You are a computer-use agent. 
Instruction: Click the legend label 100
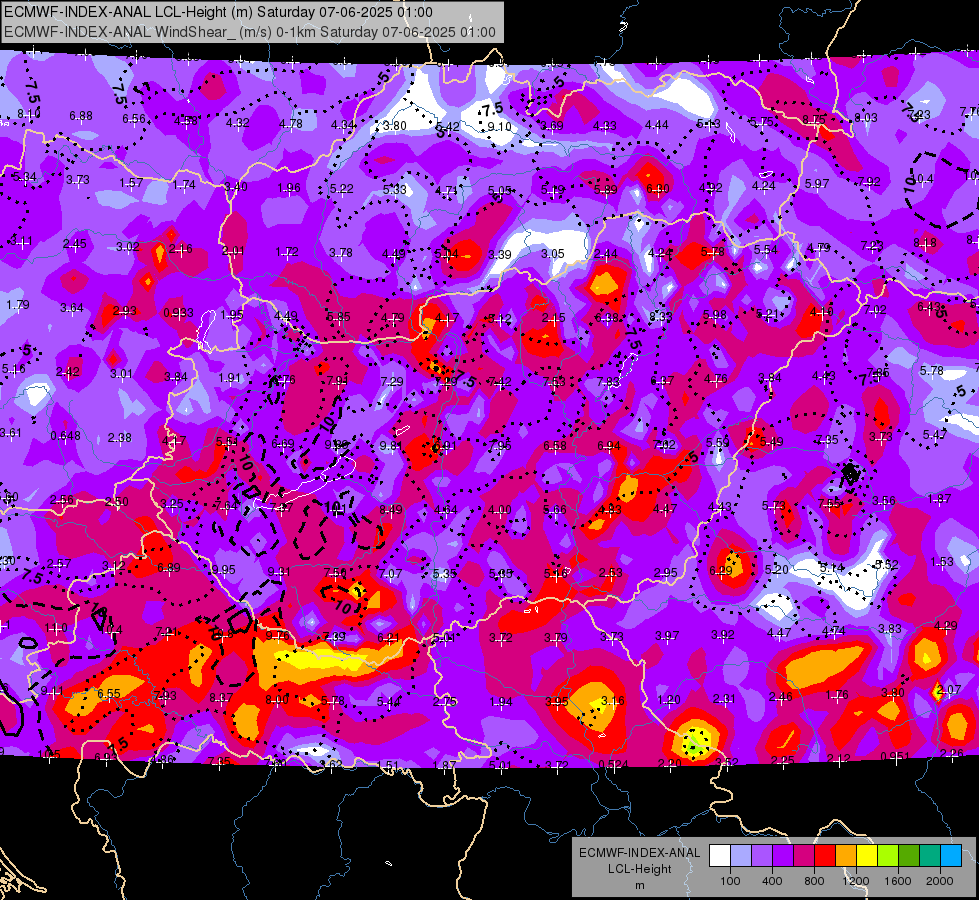(x=730, y=881)
